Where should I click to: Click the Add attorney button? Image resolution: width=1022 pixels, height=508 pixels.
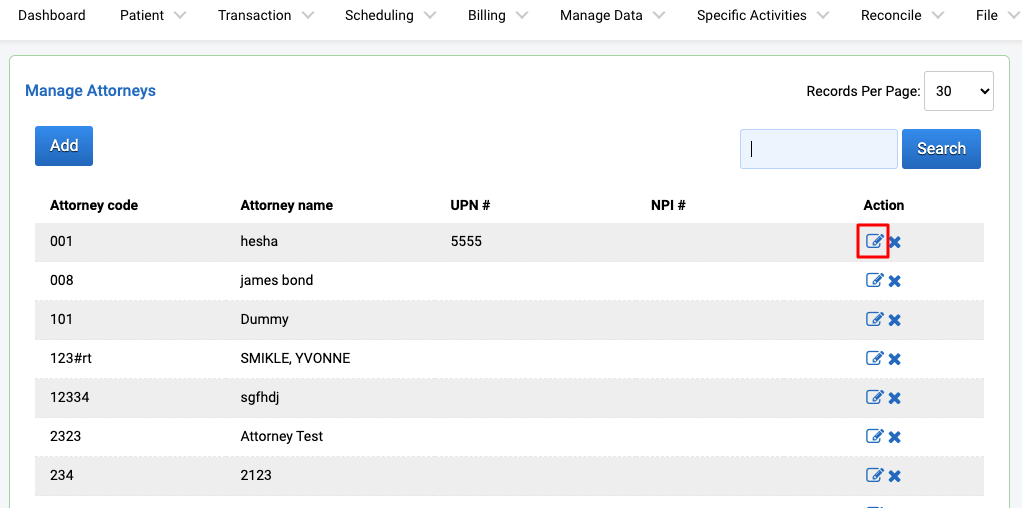64,146
